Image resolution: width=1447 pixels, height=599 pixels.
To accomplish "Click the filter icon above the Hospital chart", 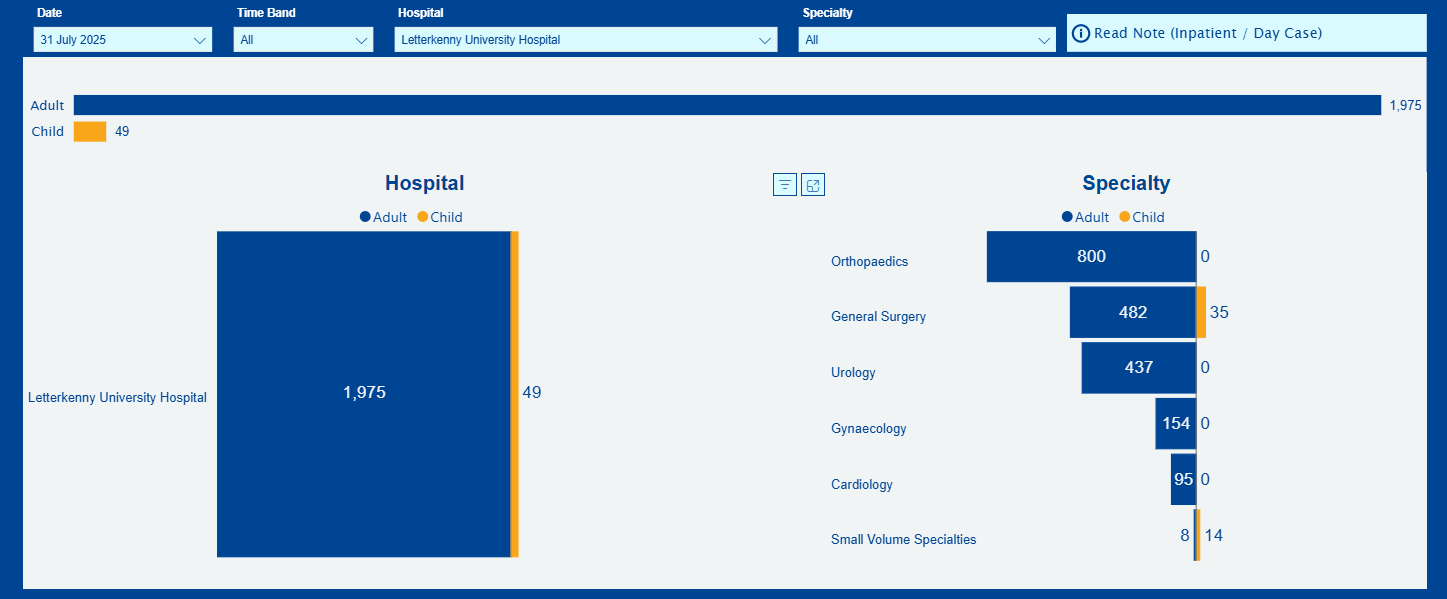I will click(785, 185).
